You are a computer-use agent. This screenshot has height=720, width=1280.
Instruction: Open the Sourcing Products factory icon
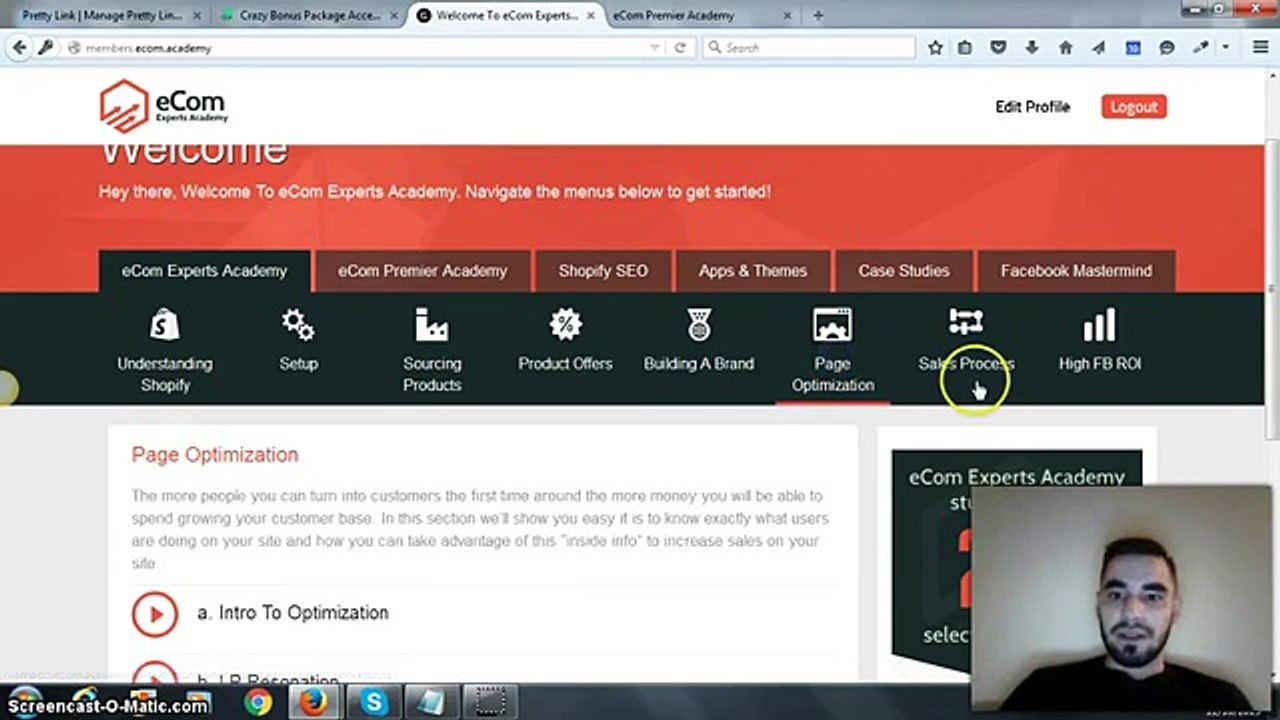click(432, 324)
